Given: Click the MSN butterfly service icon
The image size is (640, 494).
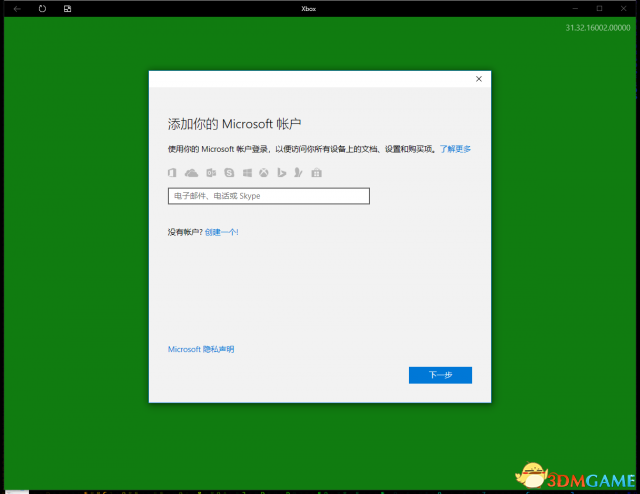Looking at the screenshot, I should (298, 173).
